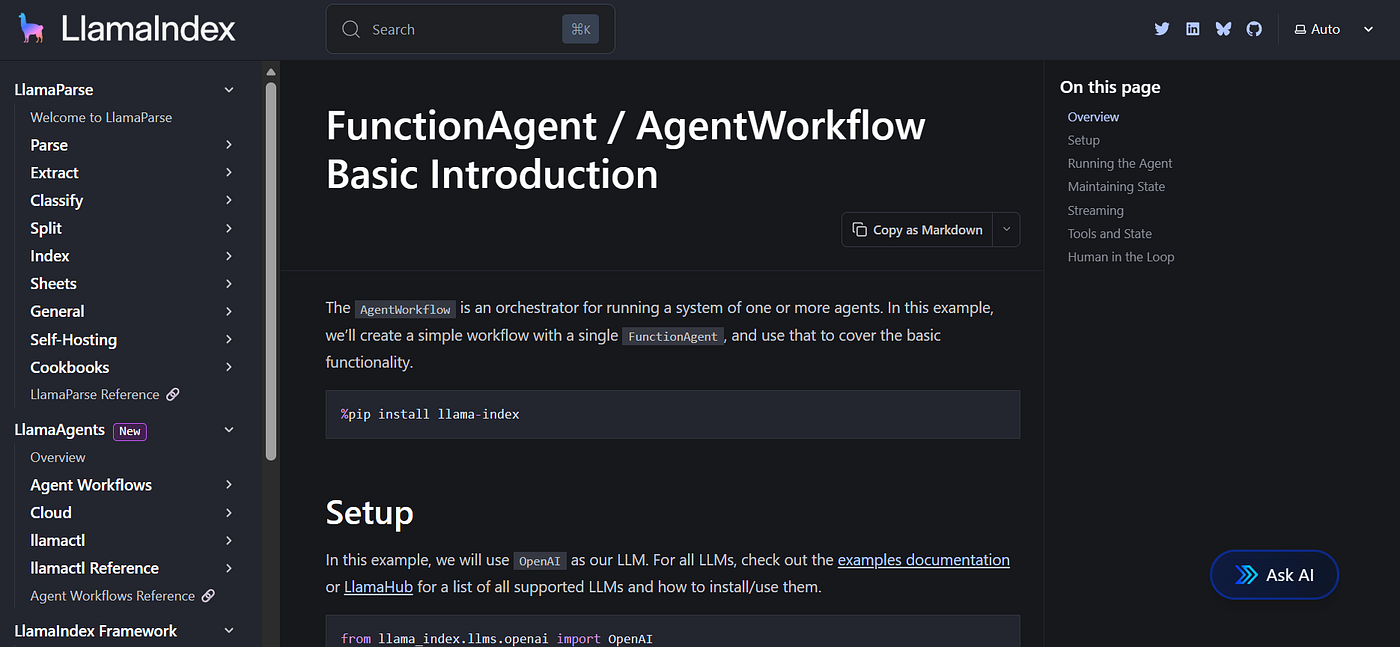Click the FunctionAgent / AgentWorkflow page heading
Screen dimensions: 1400x647
pos(626,150)
